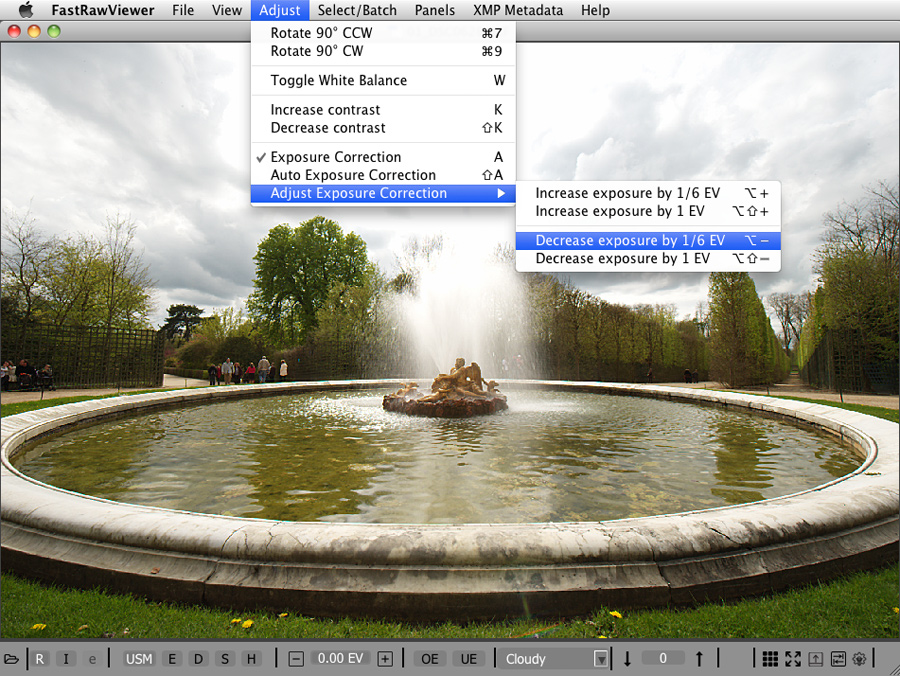Click the minus button beside 0.00 EV
The height and width of the screenshot is (676, 900).
tap(296, 659)
